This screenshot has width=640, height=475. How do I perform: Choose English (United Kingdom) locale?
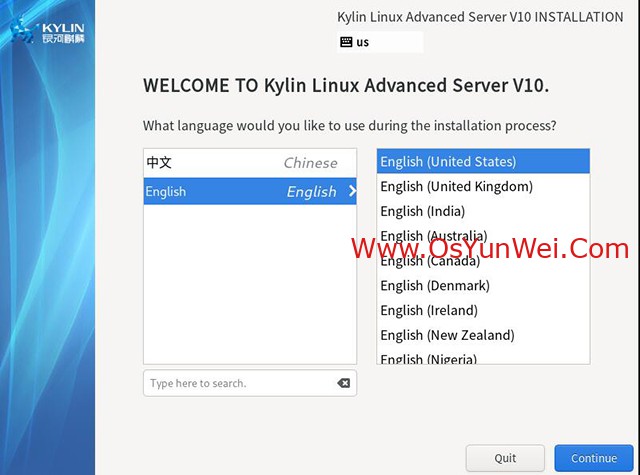[483, 186]
